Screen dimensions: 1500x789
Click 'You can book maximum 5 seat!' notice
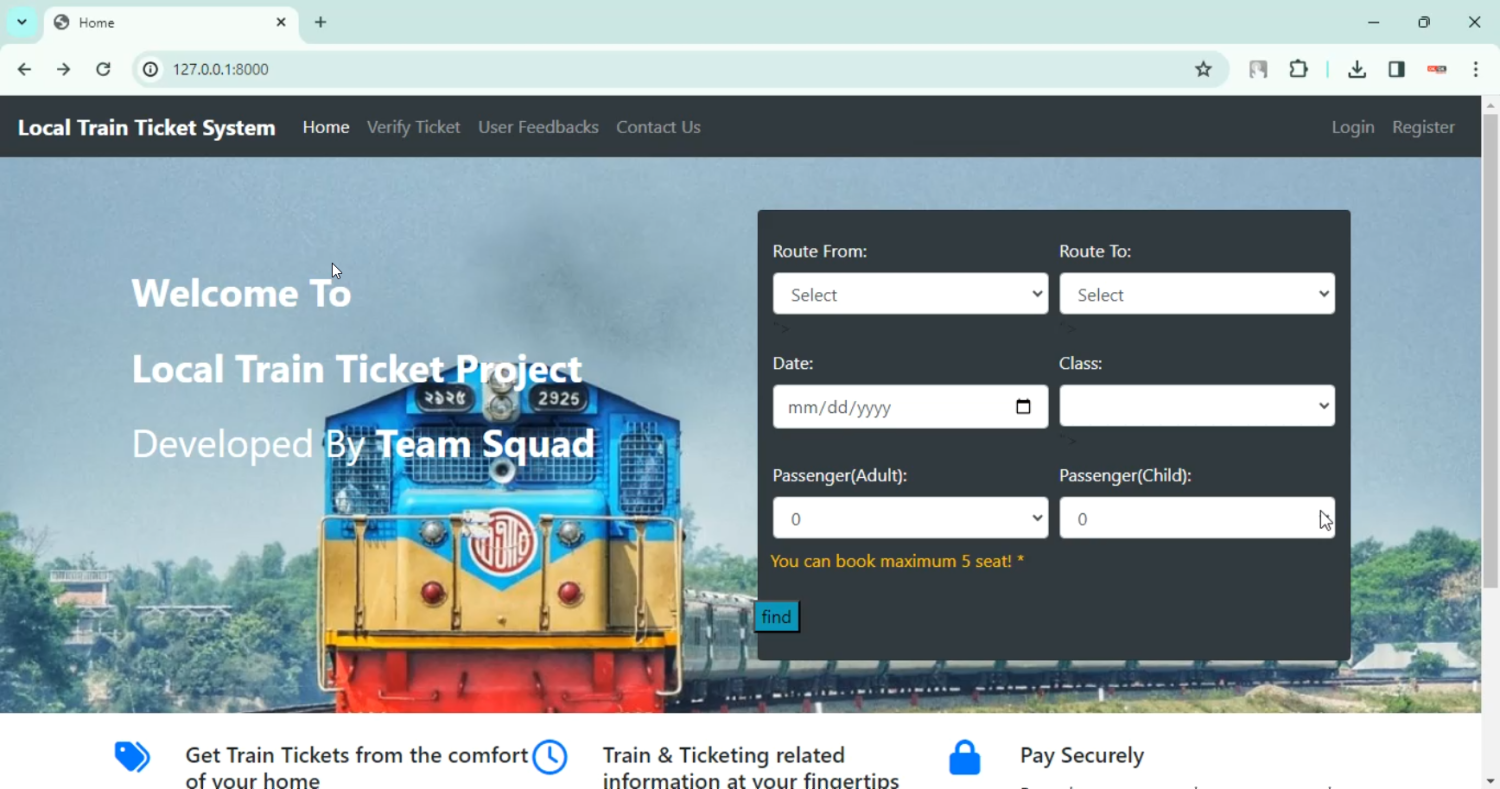pos(898,561)
